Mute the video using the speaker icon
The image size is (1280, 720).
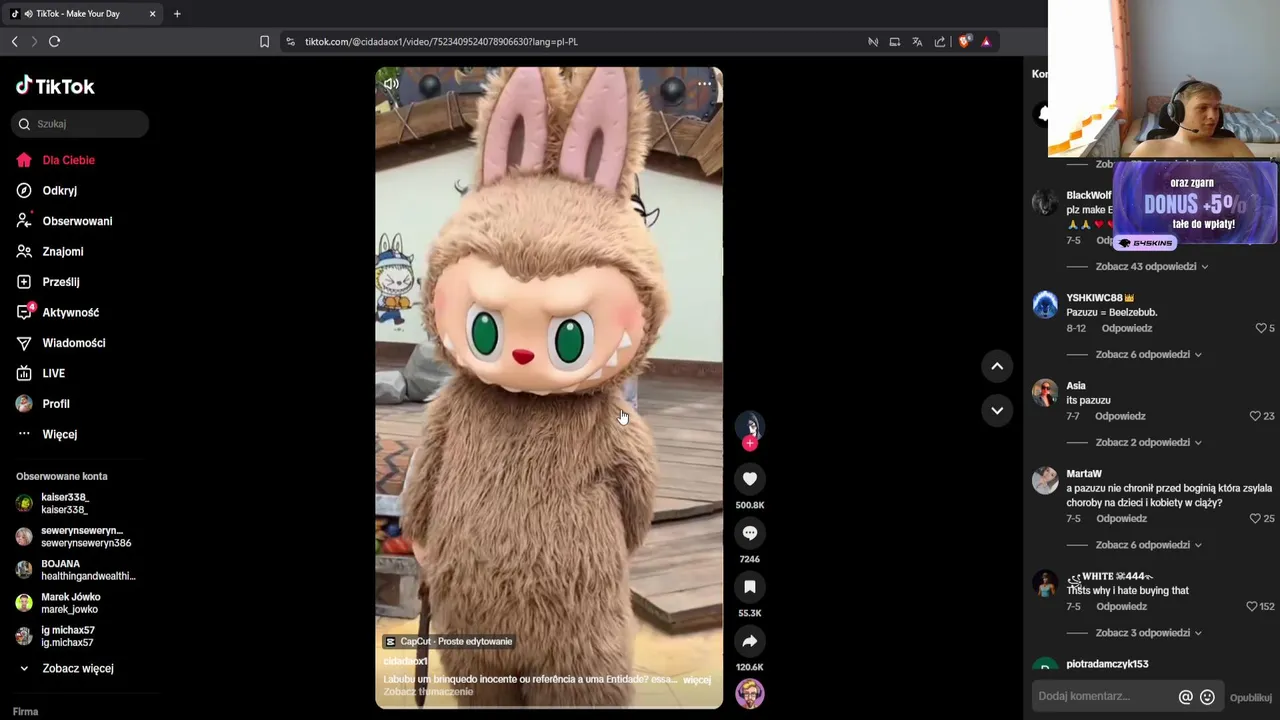coord(391,84)
